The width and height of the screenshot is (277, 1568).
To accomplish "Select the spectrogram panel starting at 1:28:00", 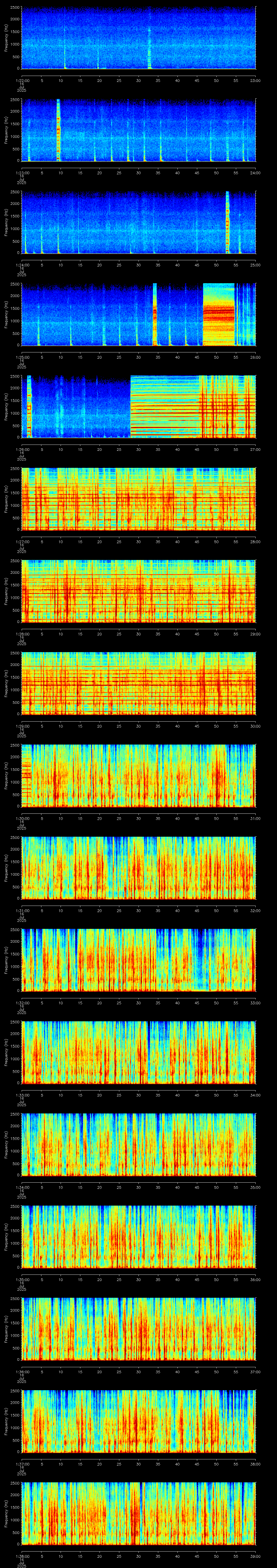I will 139,591.
